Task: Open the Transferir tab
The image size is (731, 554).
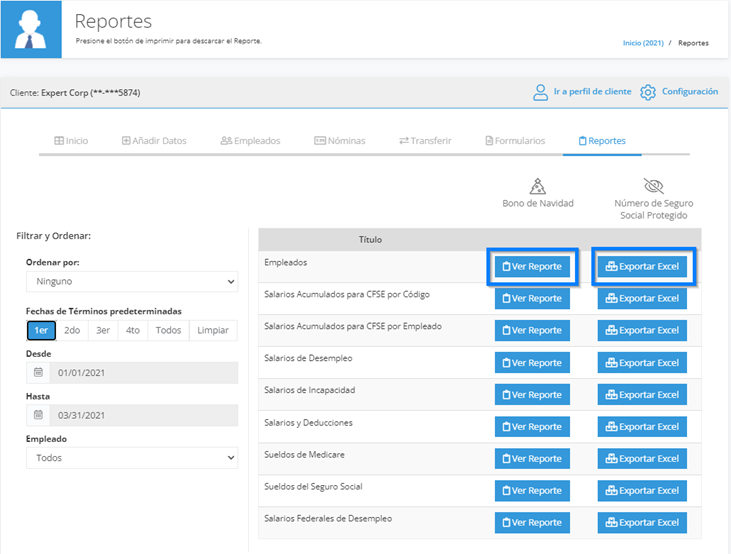Action: [x=425, y=141]
